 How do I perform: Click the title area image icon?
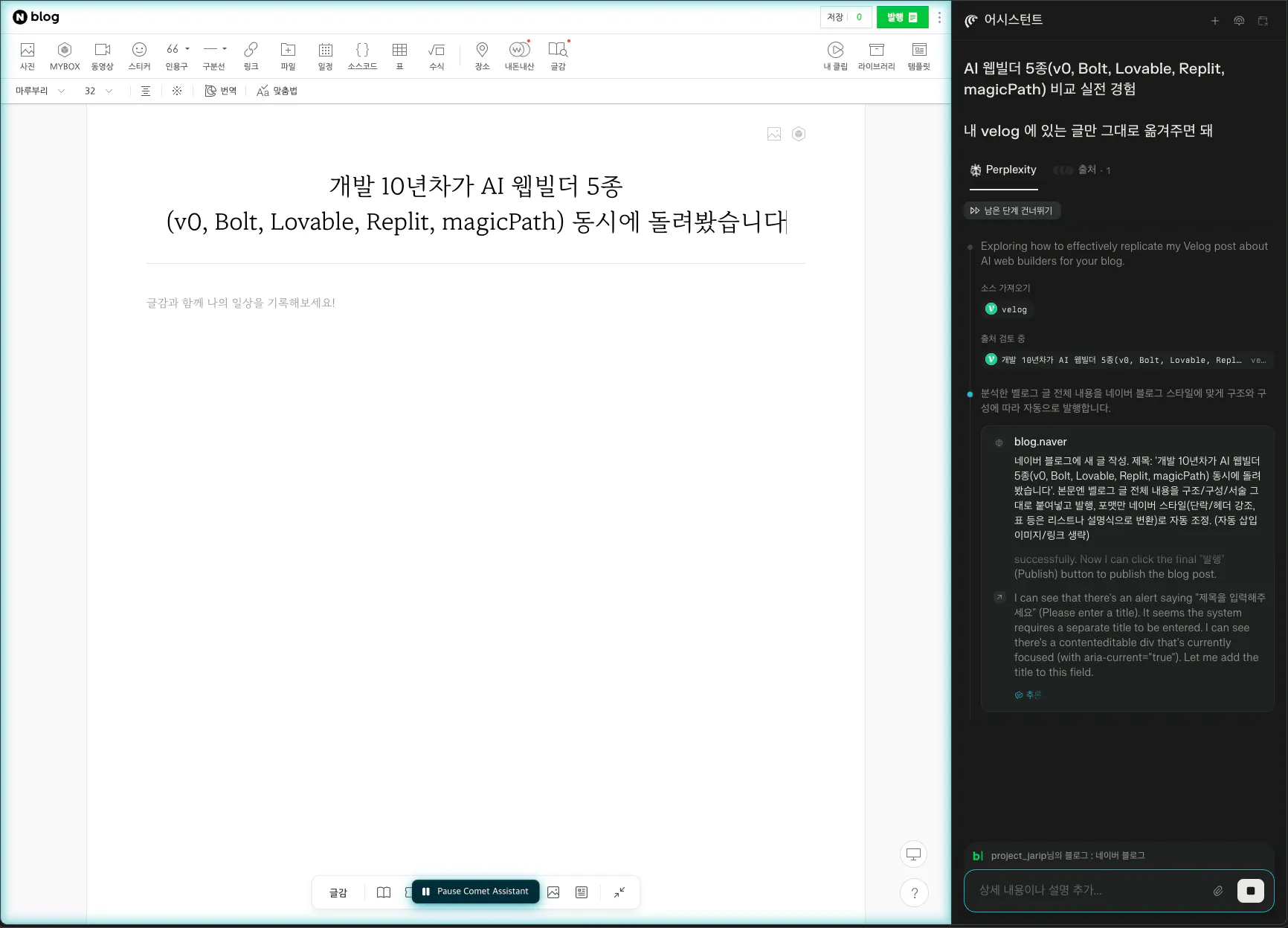774,134
